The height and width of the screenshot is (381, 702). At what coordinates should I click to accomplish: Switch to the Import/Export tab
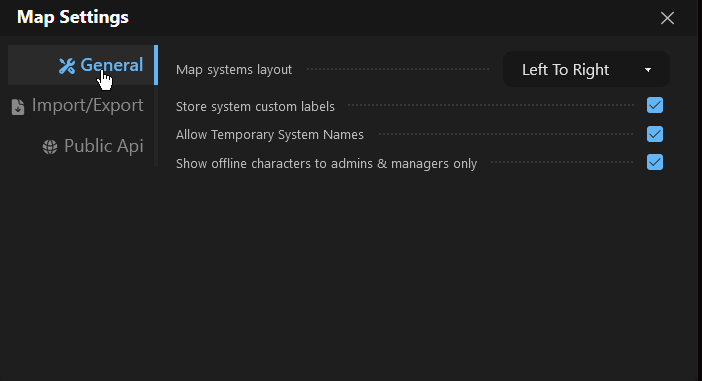click(x=77, y=106)
